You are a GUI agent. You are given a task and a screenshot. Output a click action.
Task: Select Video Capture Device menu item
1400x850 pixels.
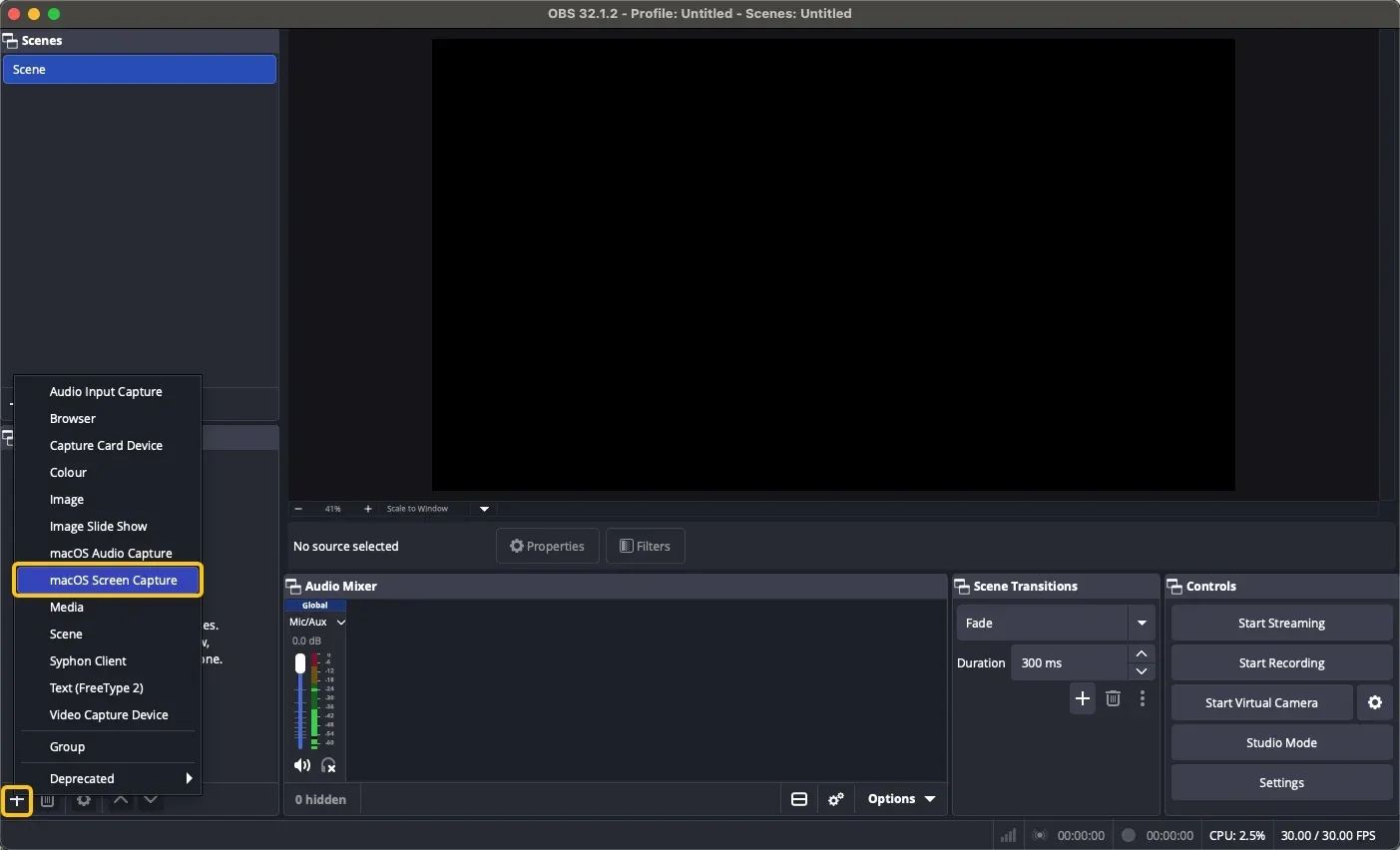pos(108,714)
